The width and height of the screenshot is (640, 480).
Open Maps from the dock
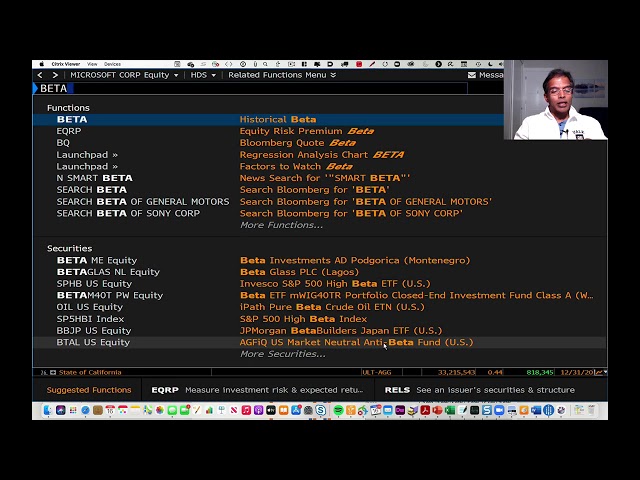(x=148, y=410)
